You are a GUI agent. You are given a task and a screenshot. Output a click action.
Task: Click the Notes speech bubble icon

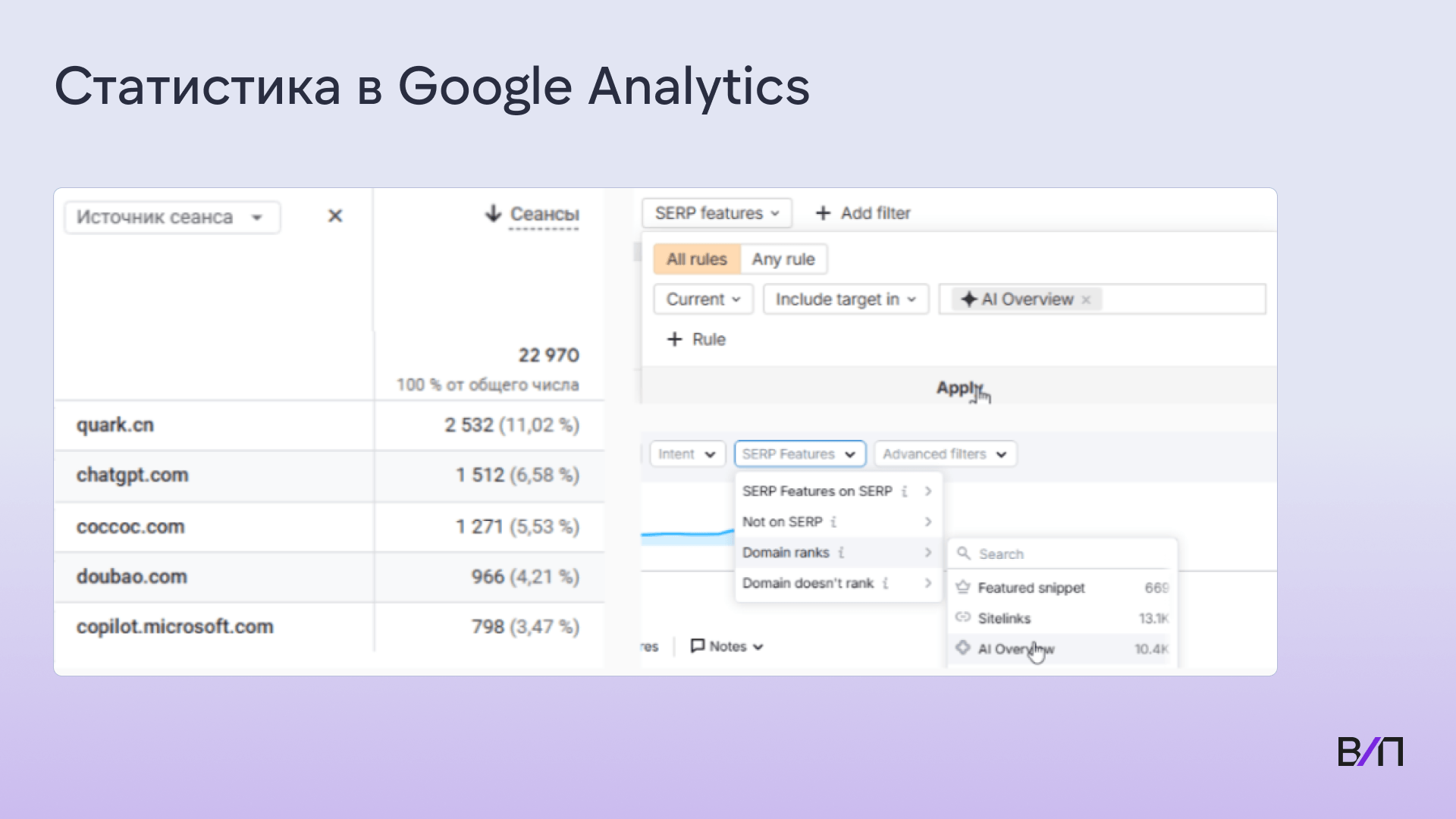[x=697, y=645]
